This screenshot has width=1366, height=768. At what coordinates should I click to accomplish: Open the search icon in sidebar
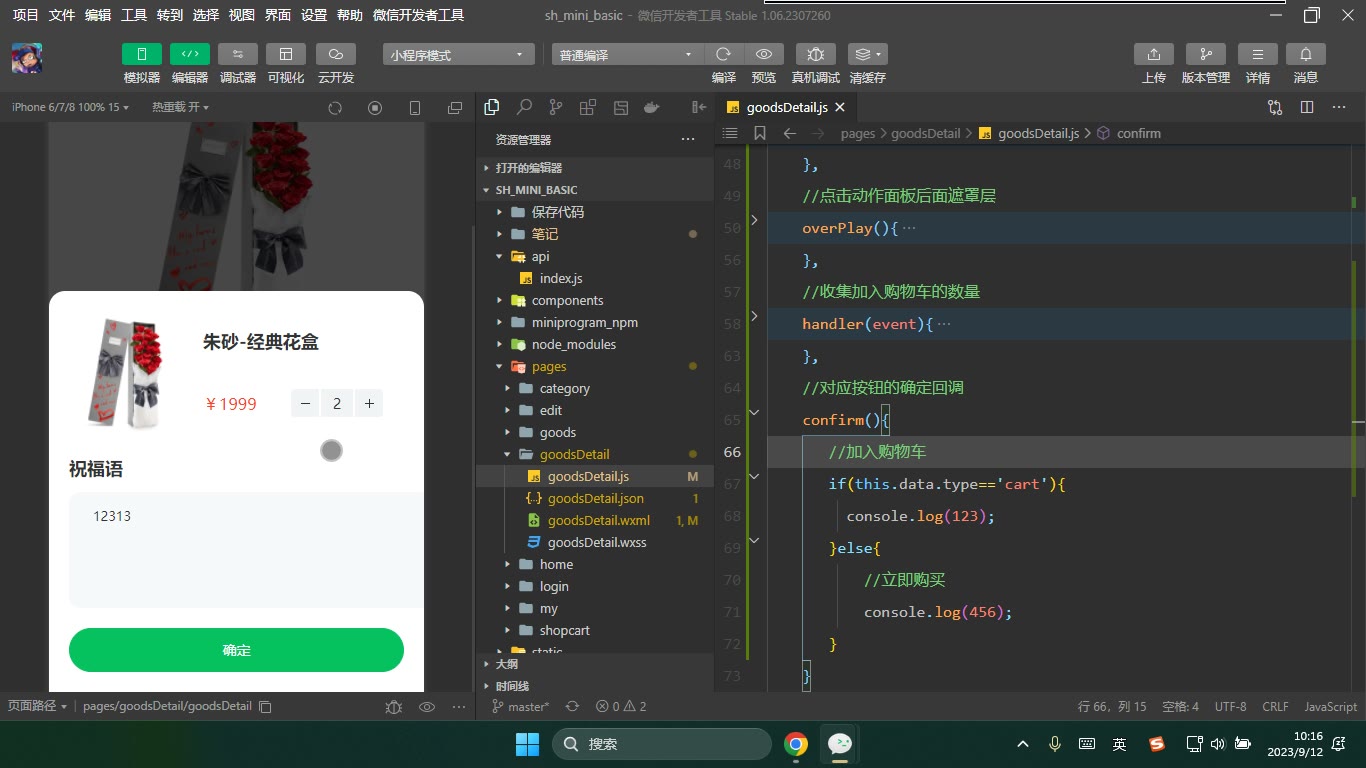524,107
